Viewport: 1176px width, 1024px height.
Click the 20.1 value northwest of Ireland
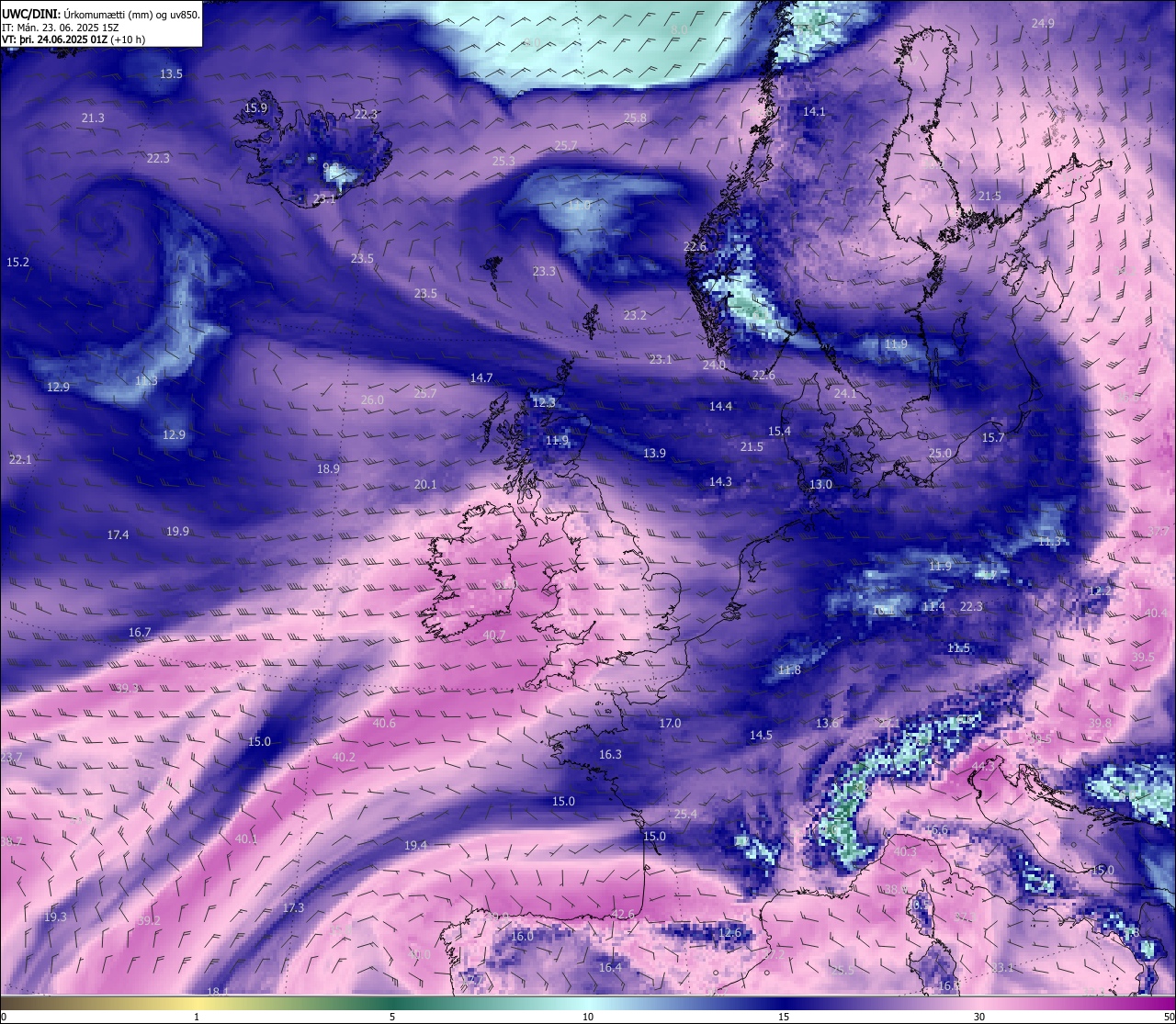pyautogui.click(x=425, y=485)
